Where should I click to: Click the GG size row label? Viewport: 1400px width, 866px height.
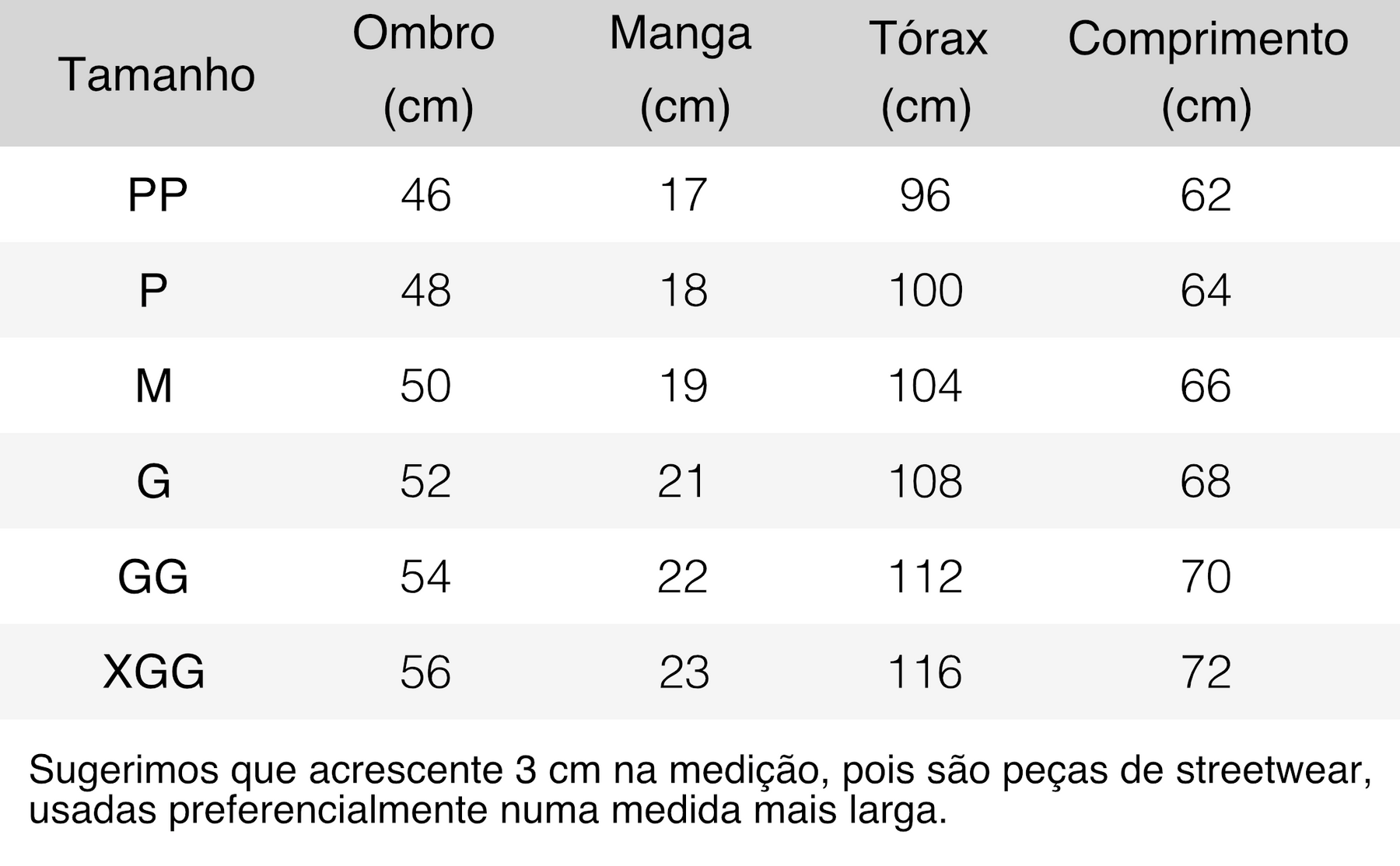click(x=153, y=577)
